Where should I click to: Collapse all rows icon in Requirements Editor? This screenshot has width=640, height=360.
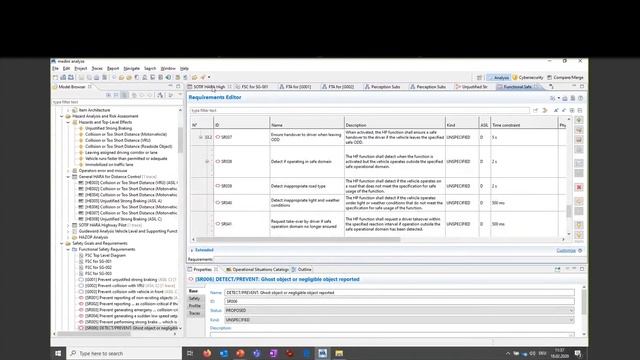tap(580, 110)
